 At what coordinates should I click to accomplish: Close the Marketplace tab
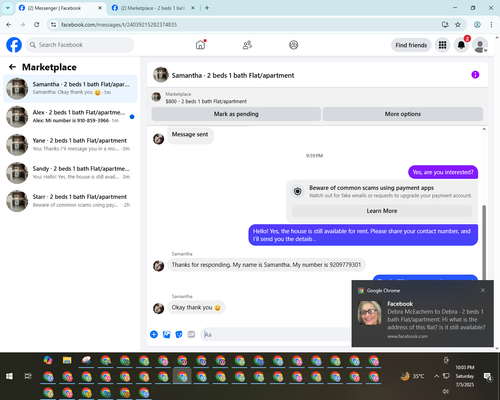click(193, 8)
